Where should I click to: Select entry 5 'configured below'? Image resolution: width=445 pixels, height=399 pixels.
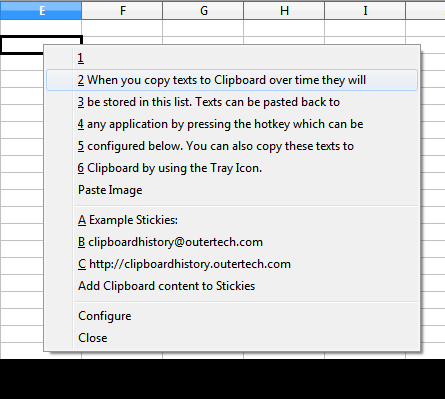pos(232,146)
